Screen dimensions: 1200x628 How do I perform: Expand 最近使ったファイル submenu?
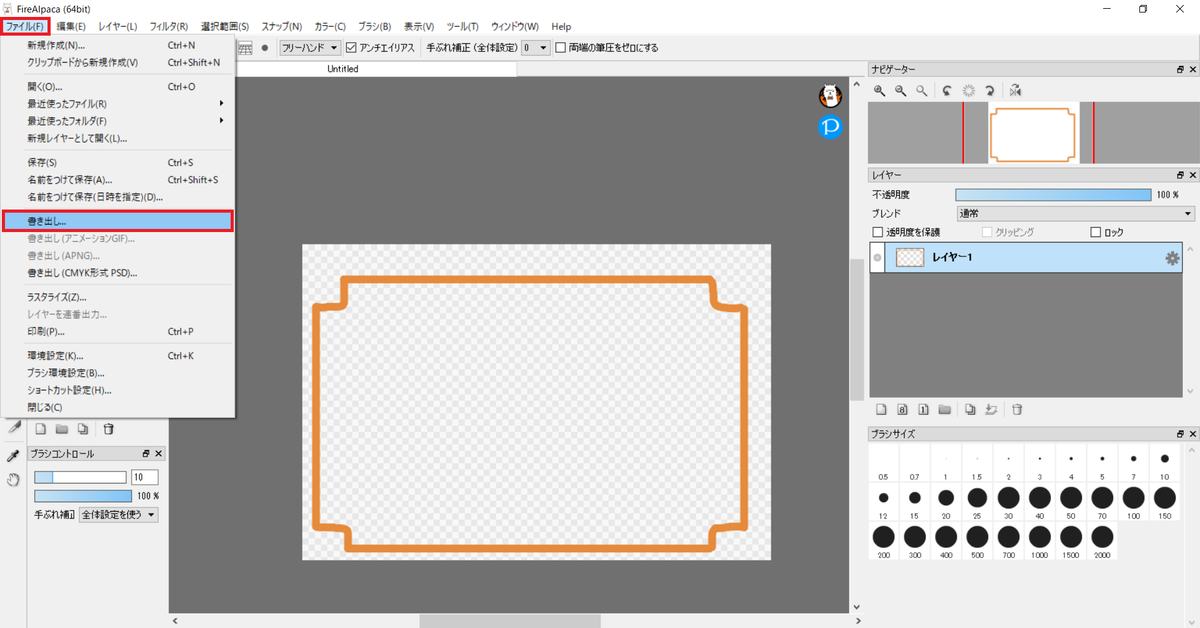(x=118, y=103)
